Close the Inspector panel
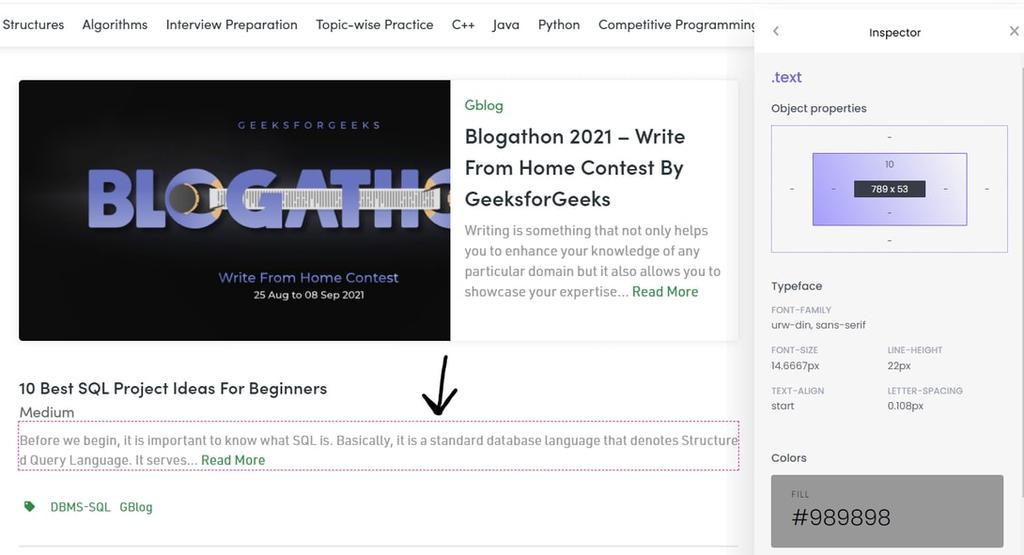1024x555 pixels. 1014,31
